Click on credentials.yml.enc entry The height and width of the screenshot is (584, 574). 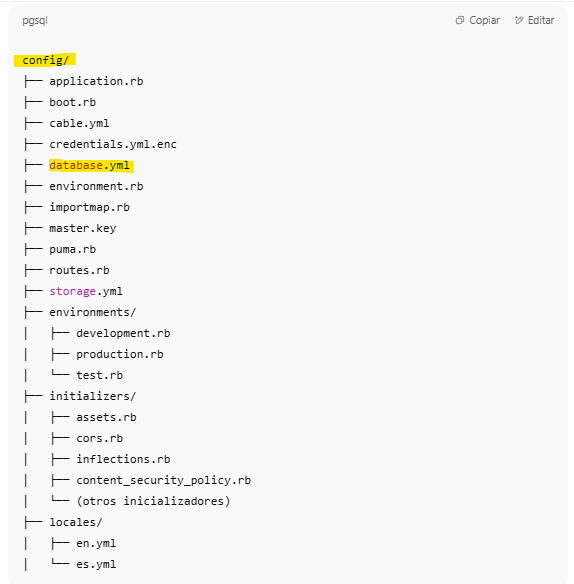[x=113, y=144]
